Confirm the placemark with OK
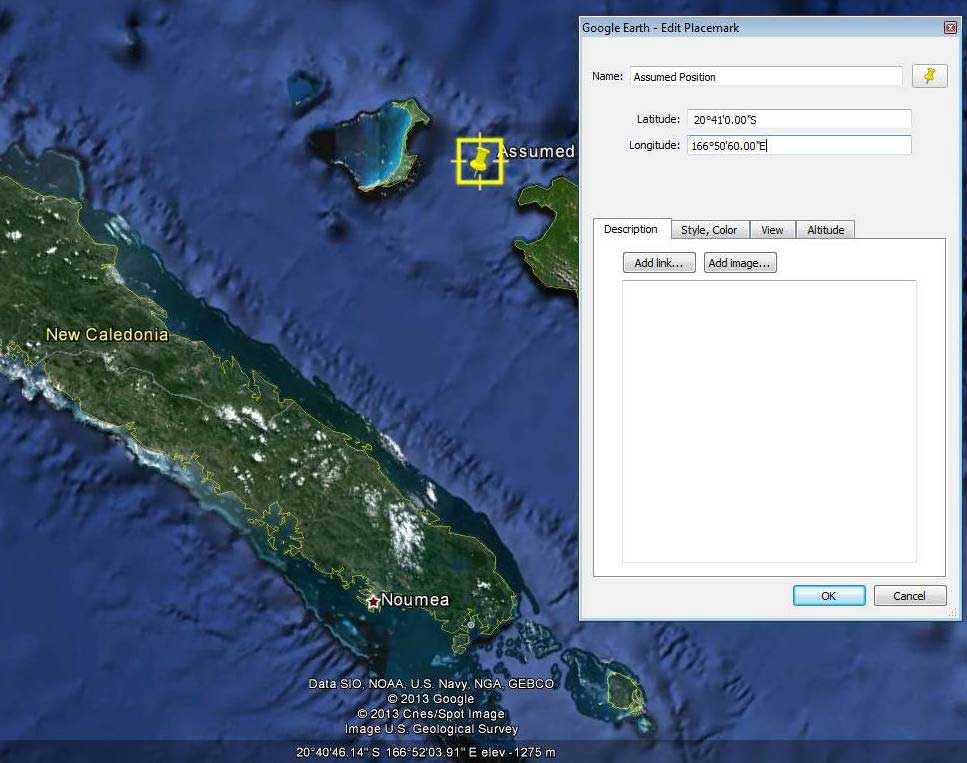Screen dimensions: 967x763 [x=829, y=596]
